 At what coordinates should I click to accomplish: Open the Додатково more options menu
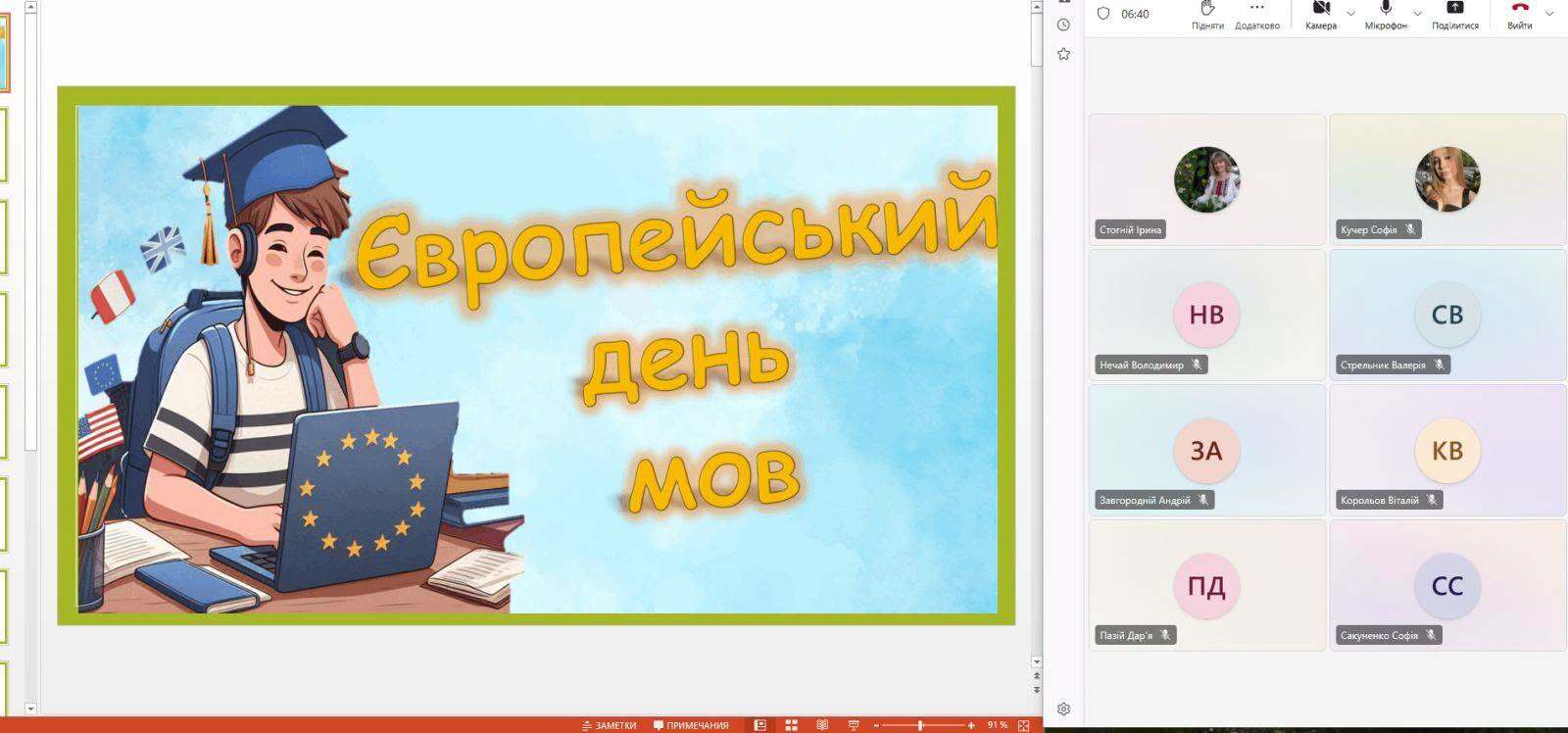click(1257, 15)
